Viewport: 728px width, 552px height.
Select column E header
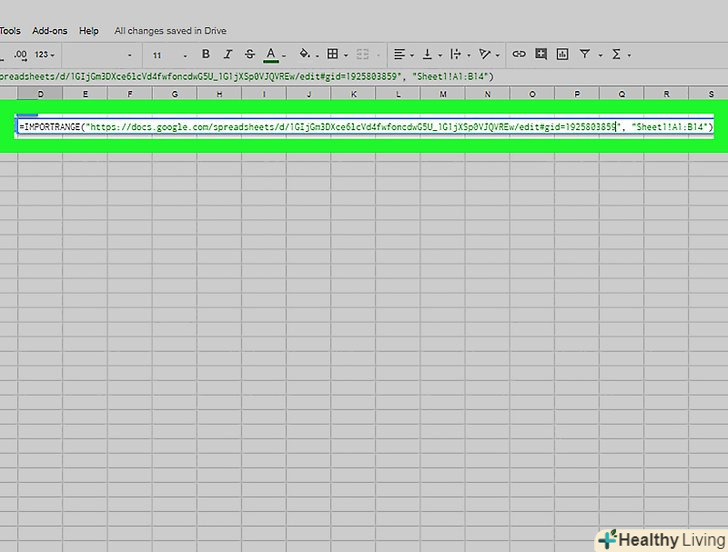(x=85, y=94)
